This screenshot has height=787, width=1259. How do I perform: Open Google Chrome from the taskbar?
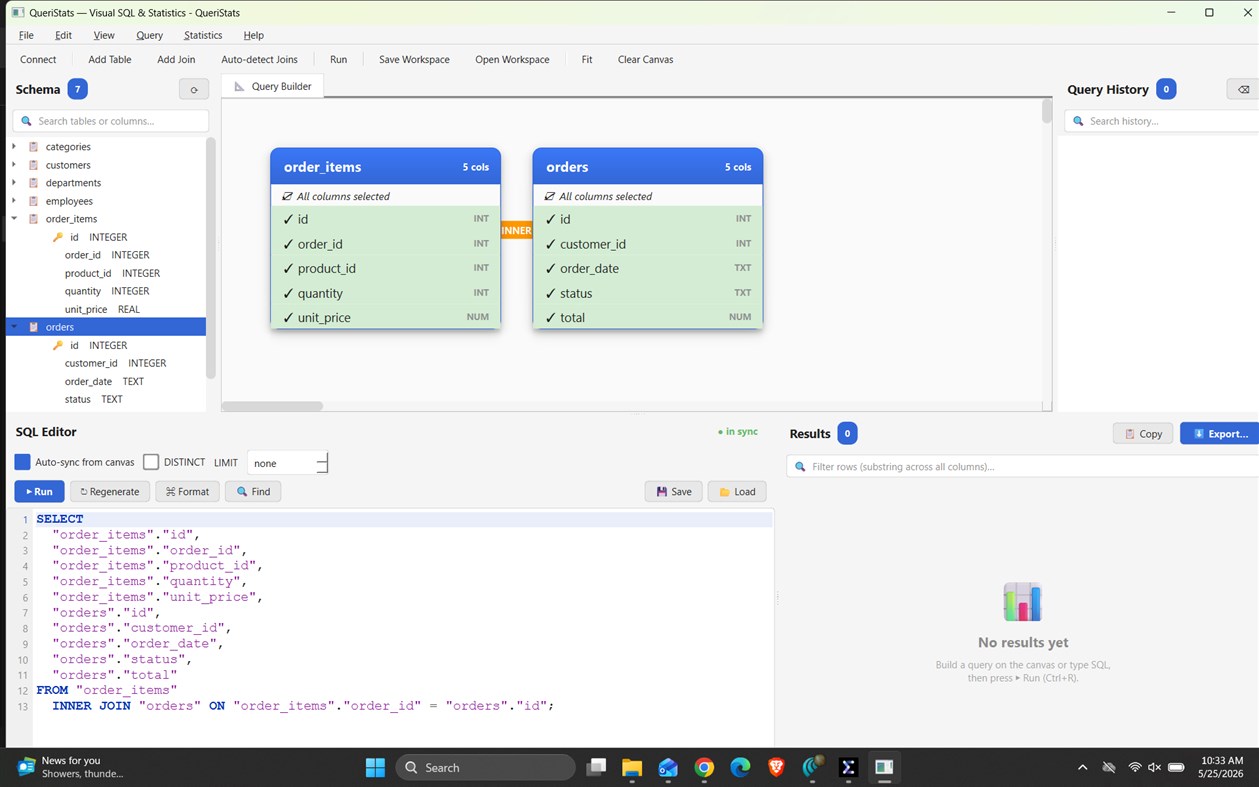click(x=704, y=767)
